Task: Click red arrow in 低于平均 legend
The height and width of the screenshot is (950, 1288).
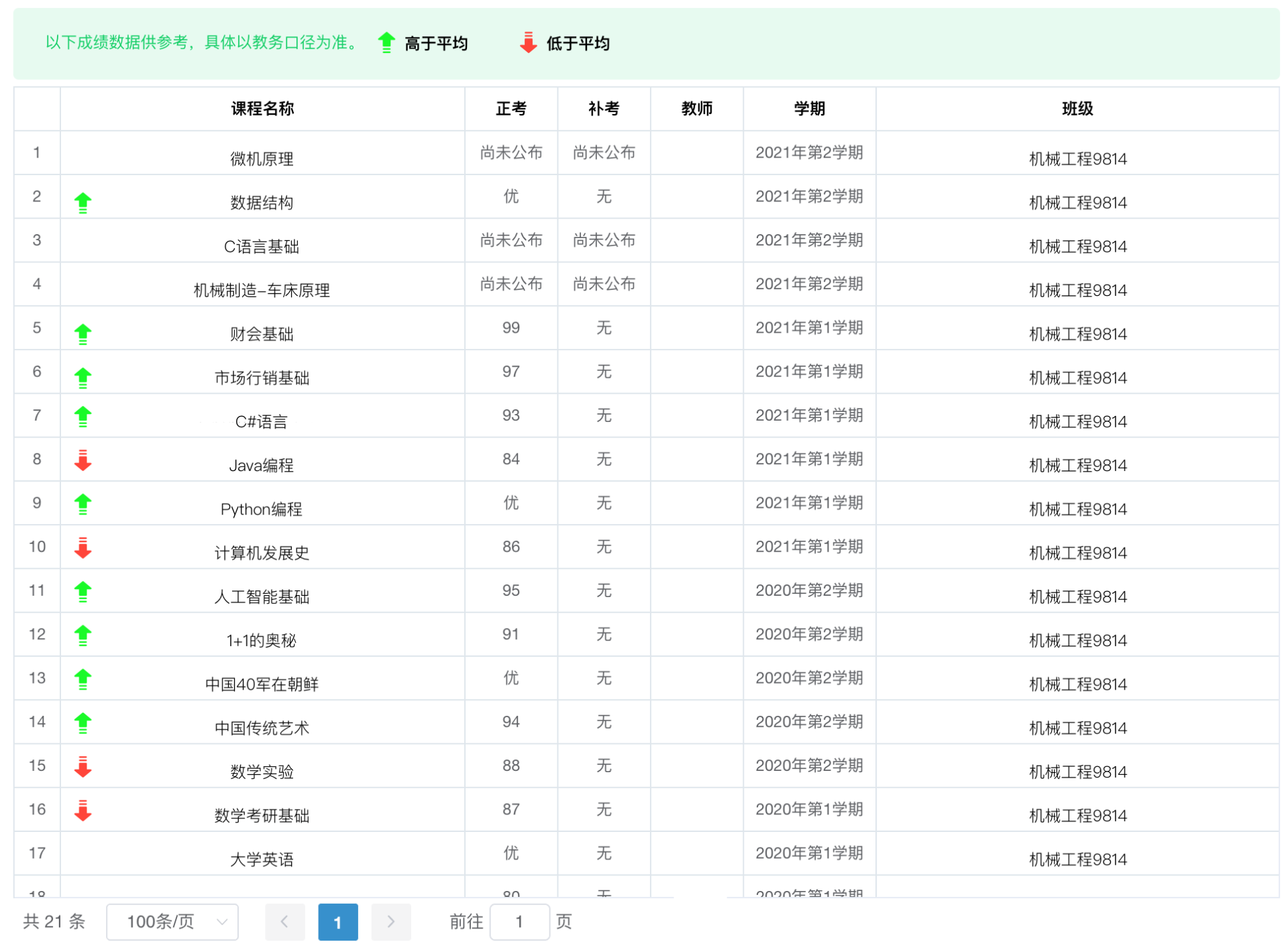Action: pyautogui.click(x=528, y=42)
